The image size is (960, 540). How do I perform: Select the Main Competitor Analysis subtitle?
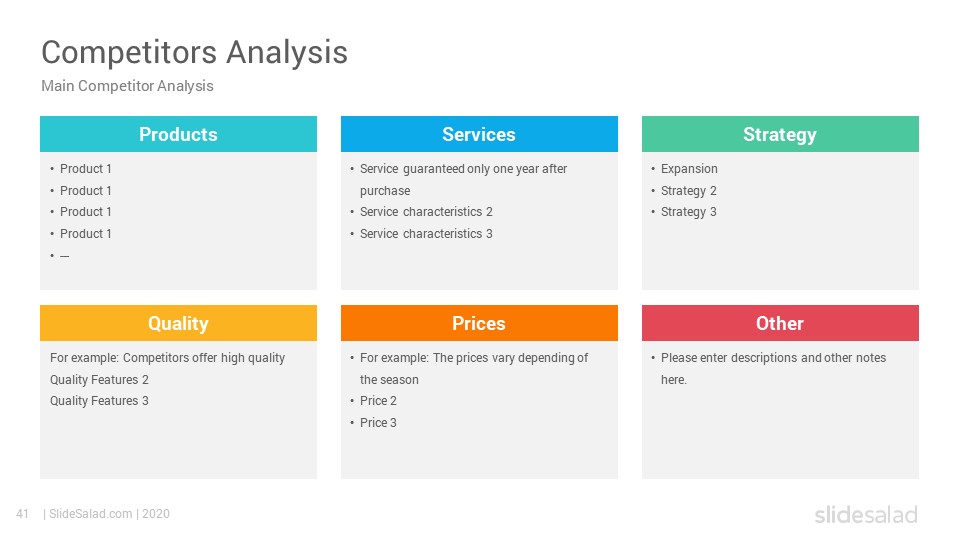(127, 86)
